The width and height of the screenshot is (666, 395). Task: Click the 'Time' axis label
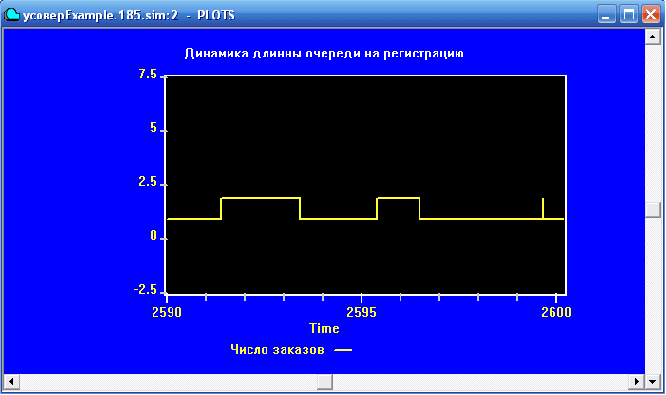pyautogui.click(x=324, y=328)
